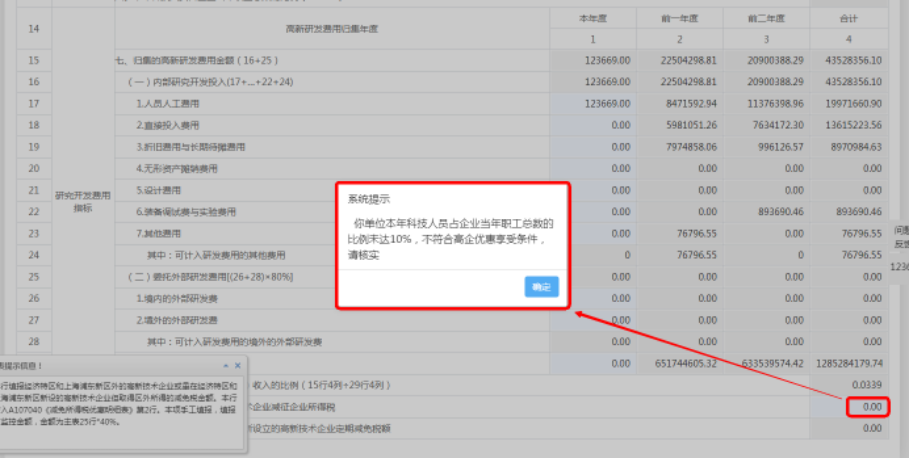Viewport: 910px width, 459px height.
Task: Select total 1285284179.74 in 合计 column
Action: pos(849,364)
